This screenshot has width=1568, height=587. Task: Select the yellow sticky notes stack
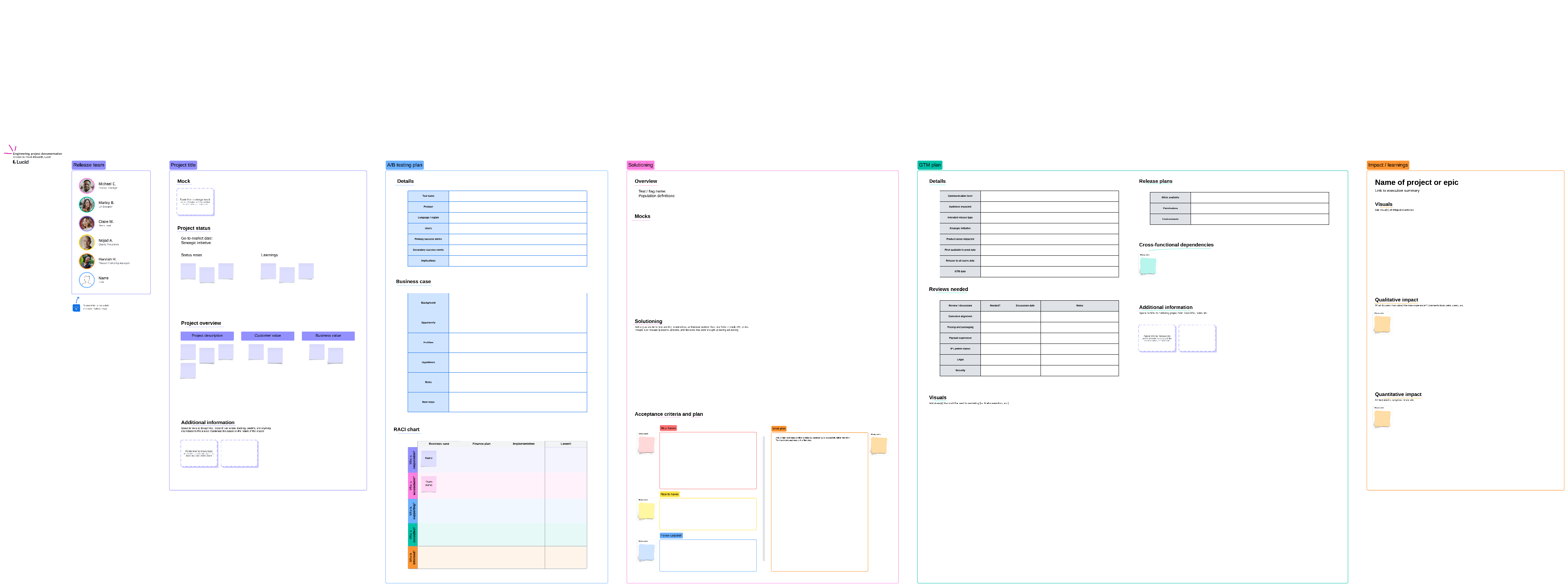click(x=646, y=511)
